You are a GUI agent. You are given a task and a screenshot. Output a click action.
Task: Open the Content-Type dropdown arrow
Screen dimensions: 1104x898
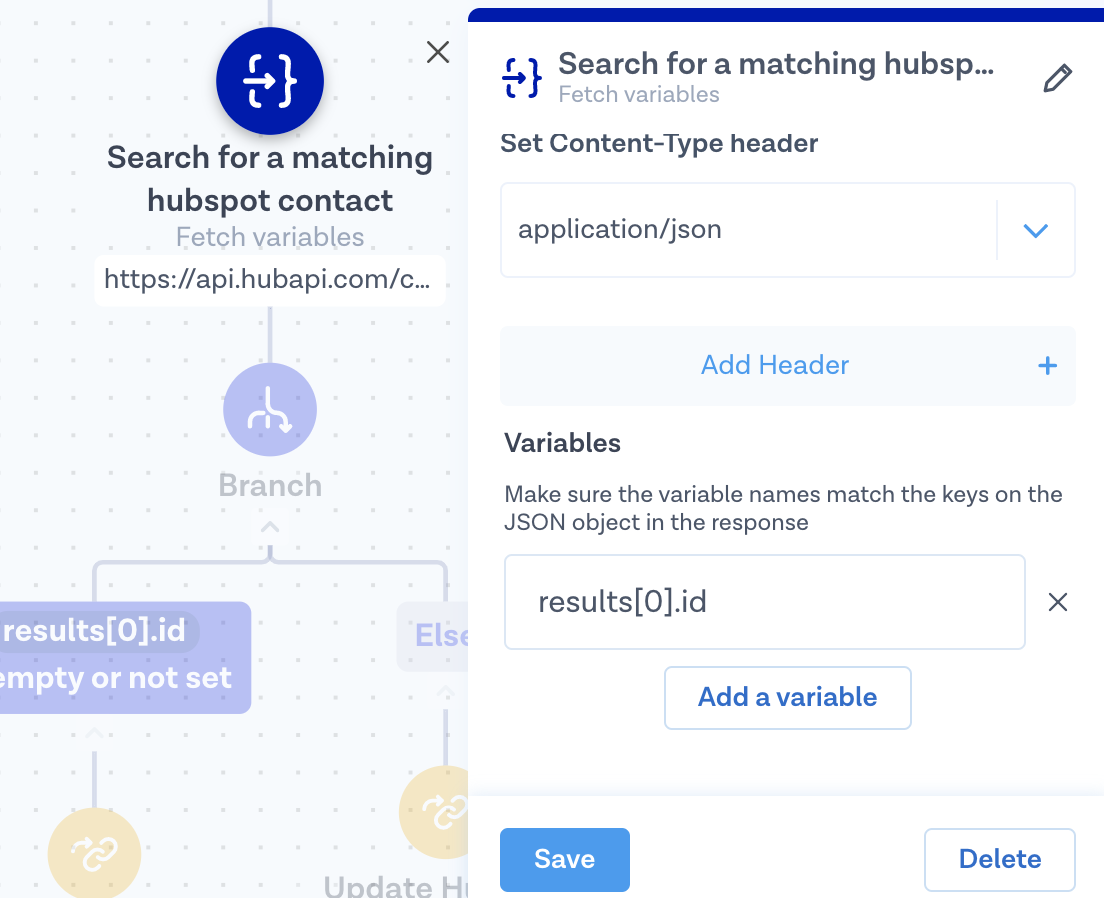1035,230
